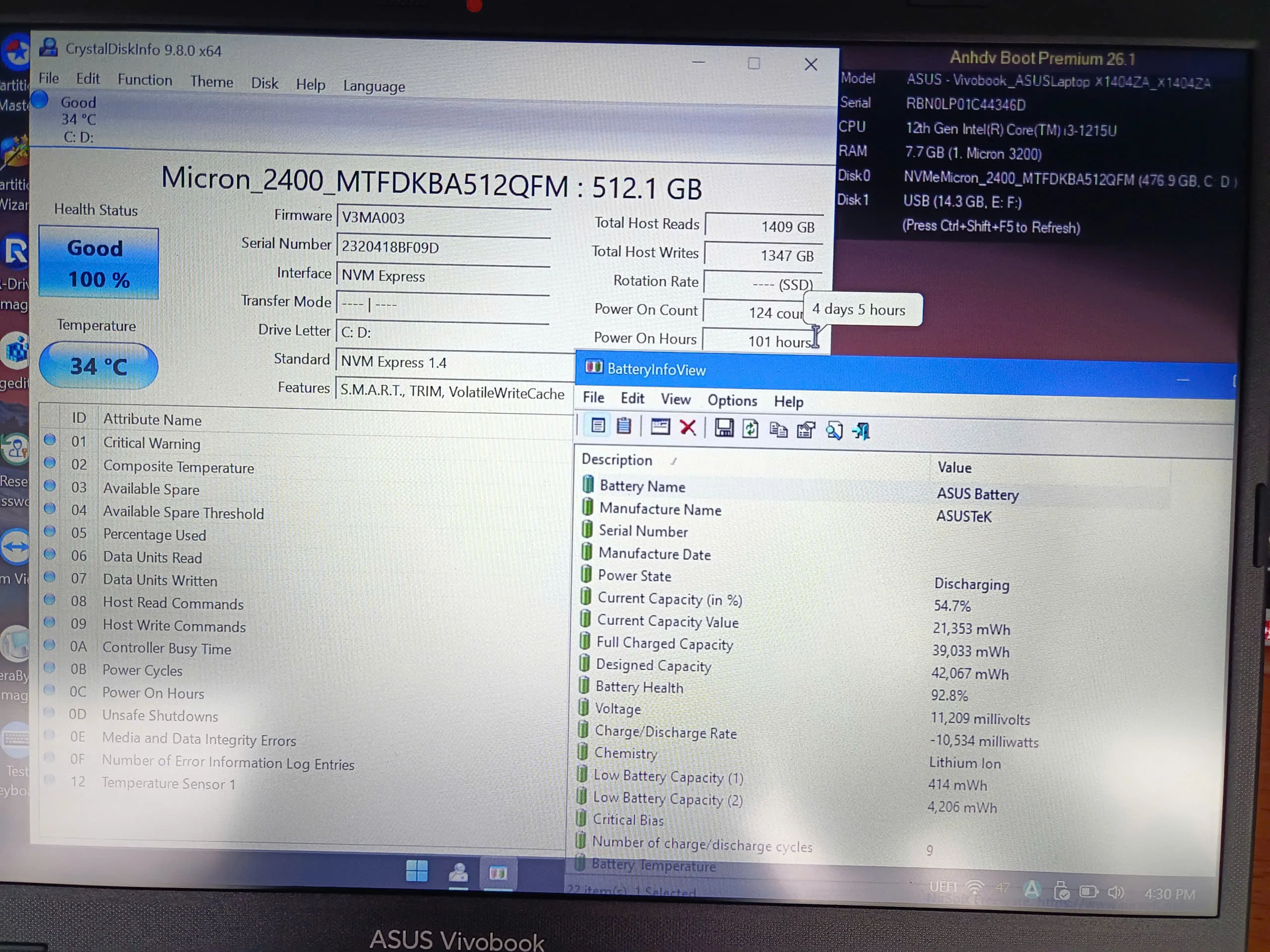This screenshot has width=1270, height=952.
Task: Refresh battery info with the green arrows icon
Action: pos(751,429)
